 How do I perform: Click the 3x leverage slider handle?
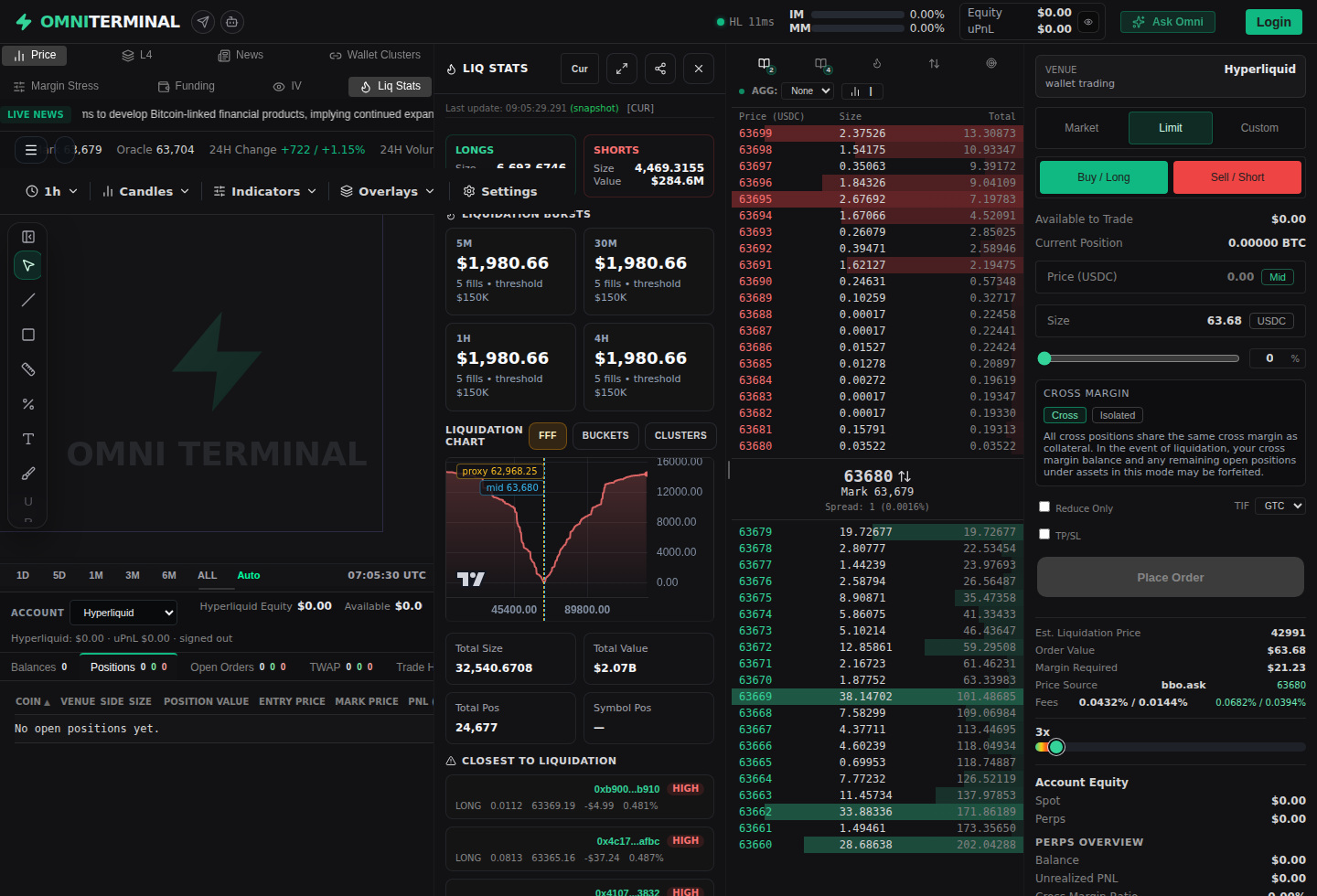coord(1056,747)
